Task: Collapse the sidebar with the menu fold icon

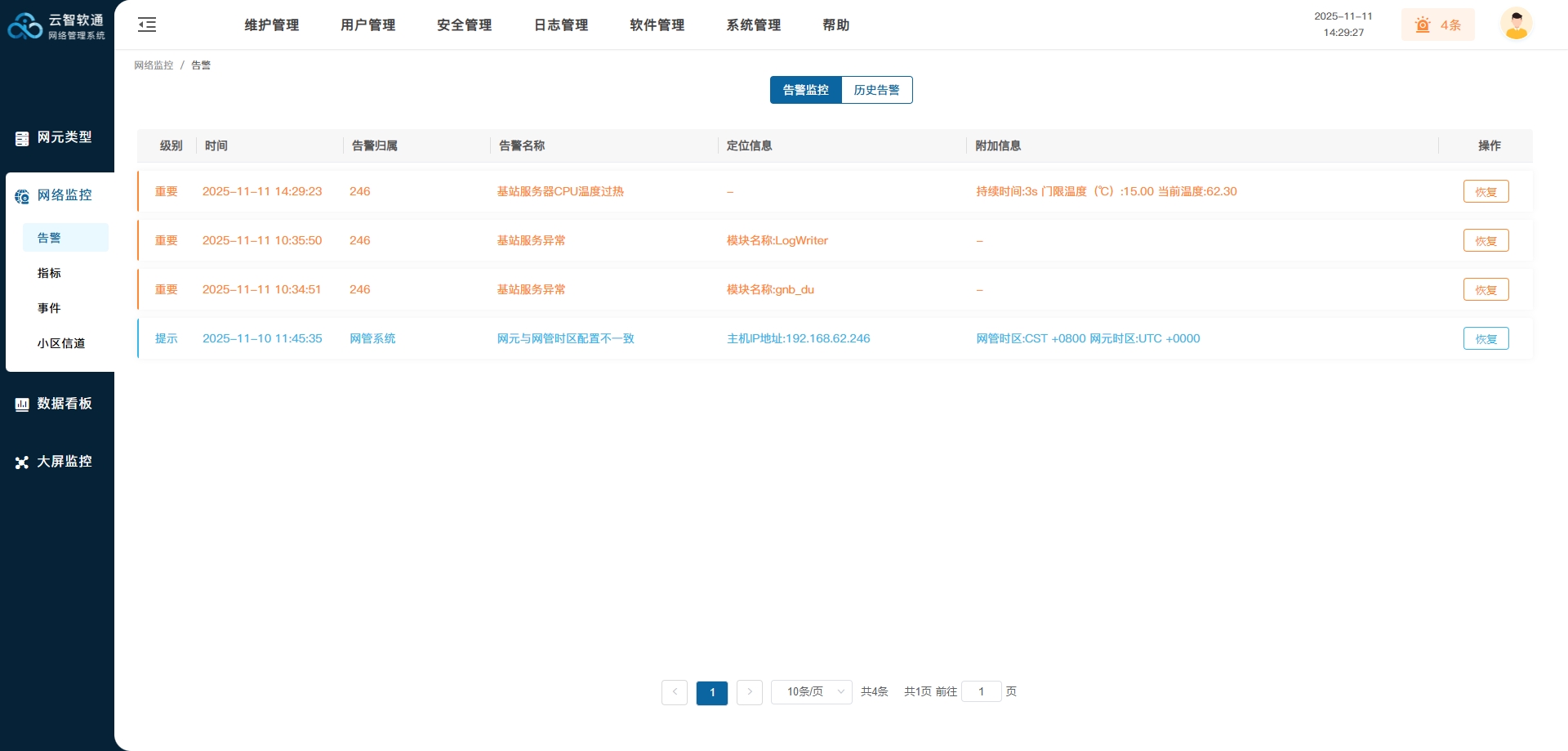Action: tap(147, 25)
